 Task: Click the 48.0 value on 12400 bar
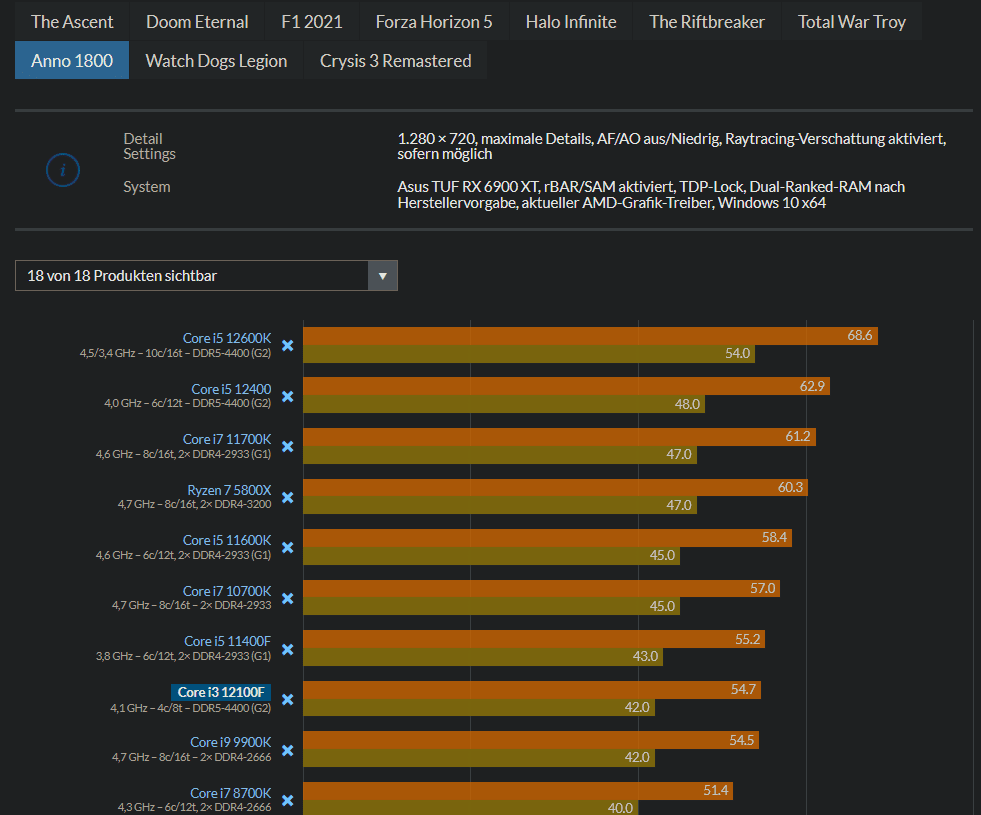tap(687, 404)
